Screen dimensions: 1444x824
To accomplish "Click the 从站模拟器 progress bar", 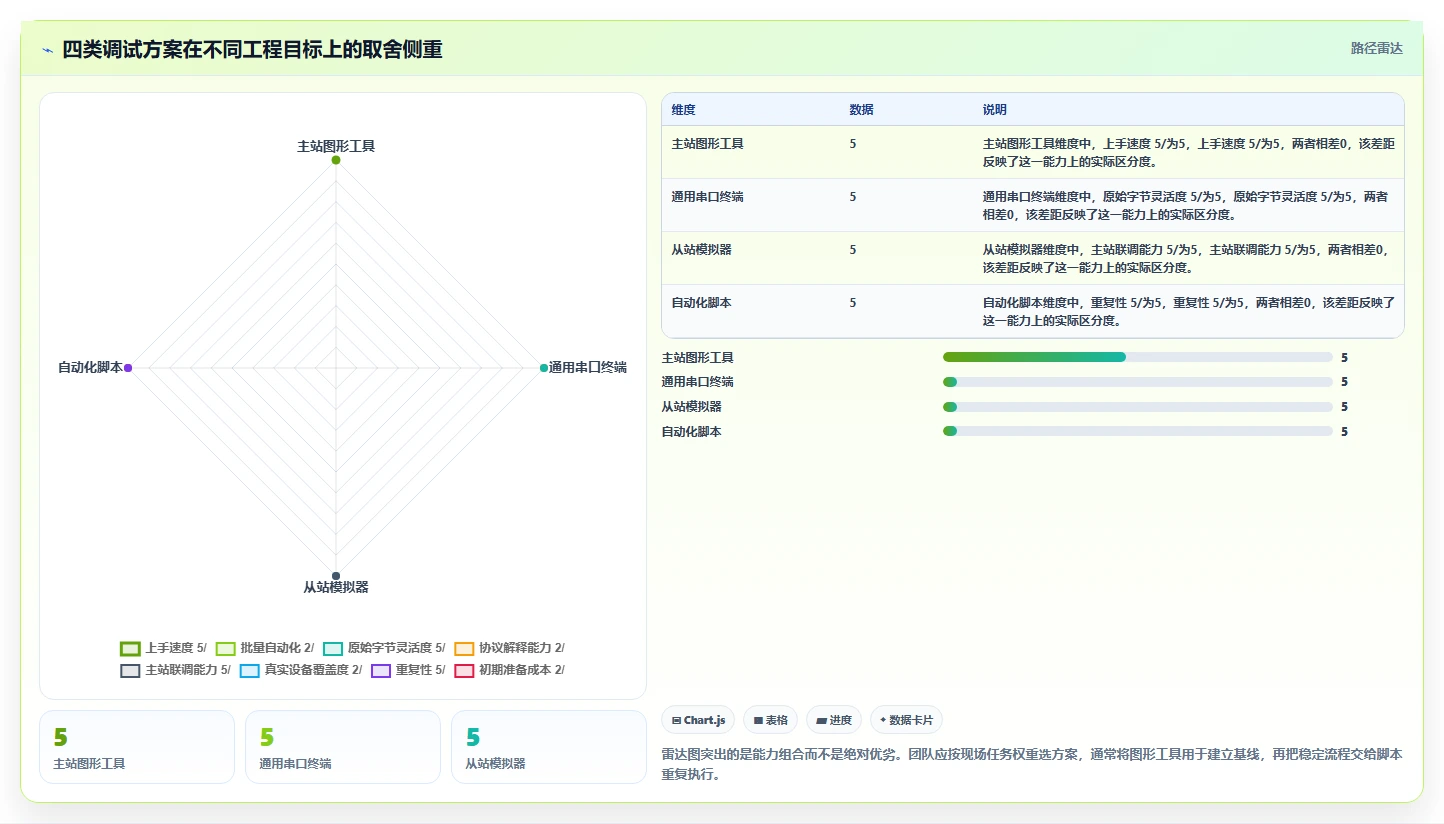I will pyautogui.click(x=1138, y=407).
